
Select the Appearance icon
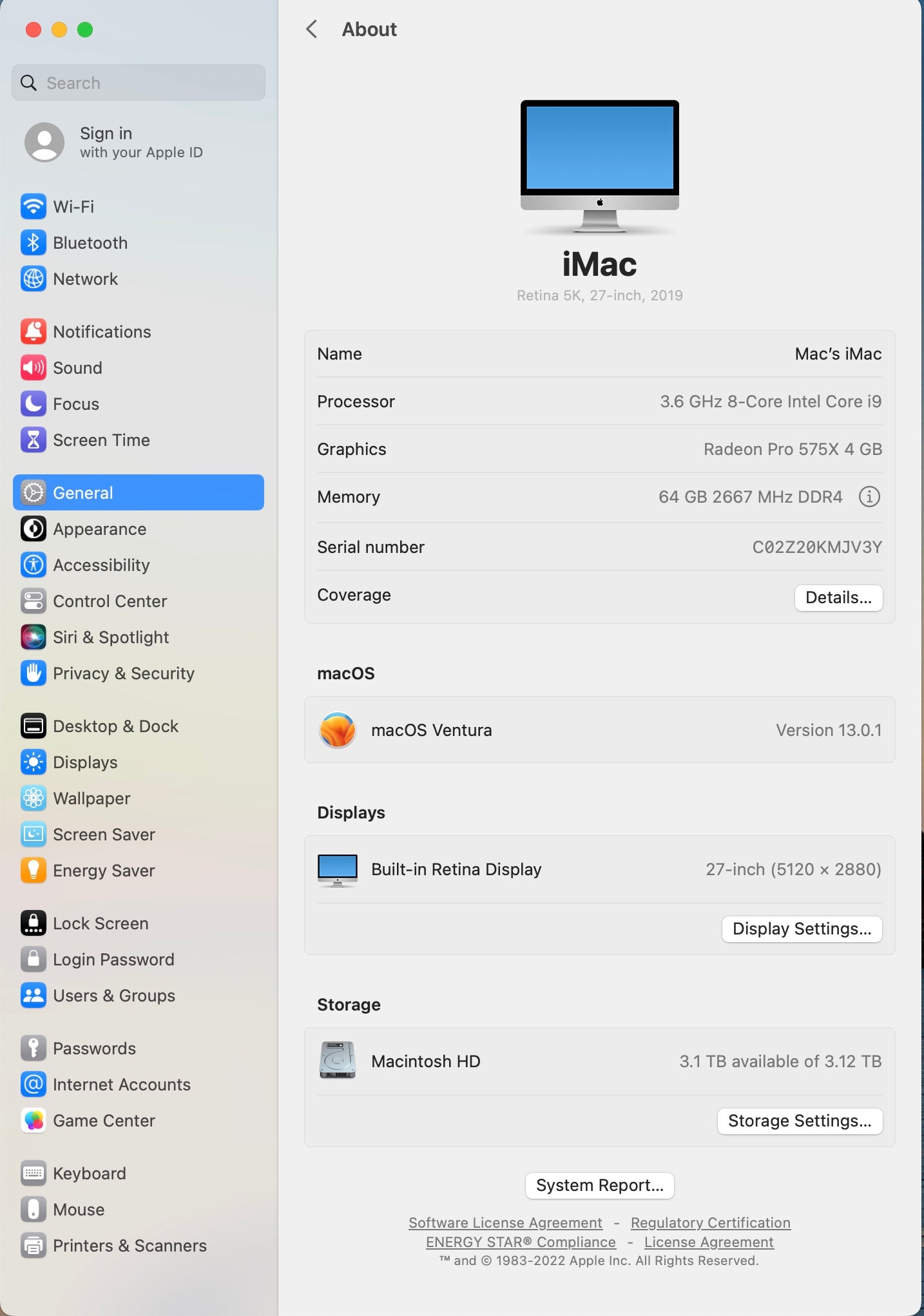34,529
